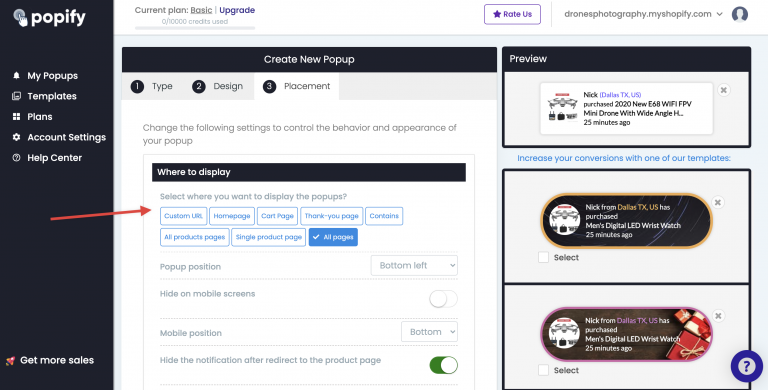The width and height of the screenshot is (768, 390).
Task: Click the Plans grid icon
Action: (17, 117)
